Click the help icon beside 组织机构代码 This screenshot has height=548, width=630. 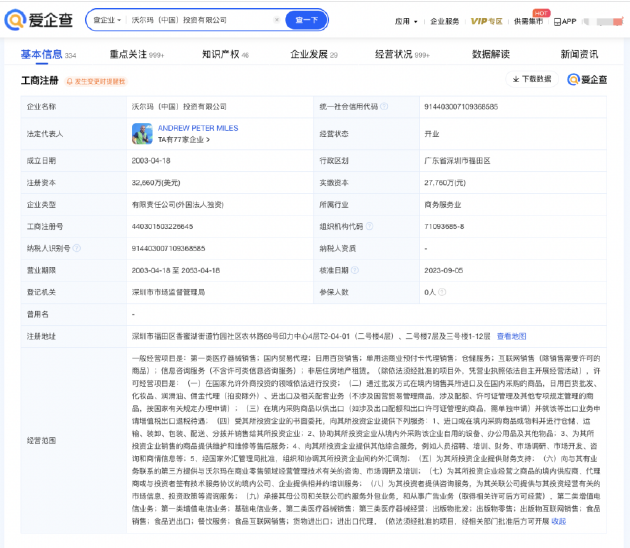pos(369,227)
